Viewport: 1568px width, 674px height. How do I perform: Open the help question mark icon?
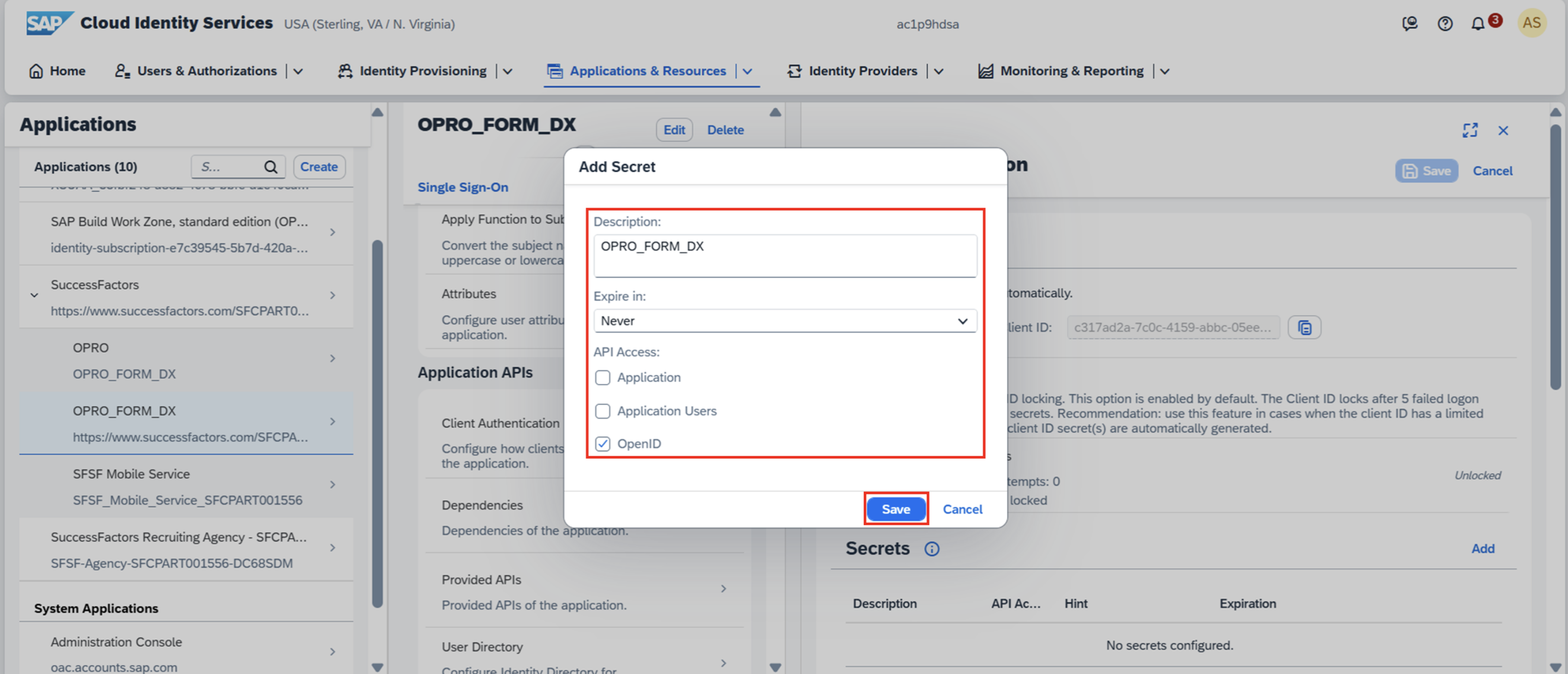[1445, 24]
